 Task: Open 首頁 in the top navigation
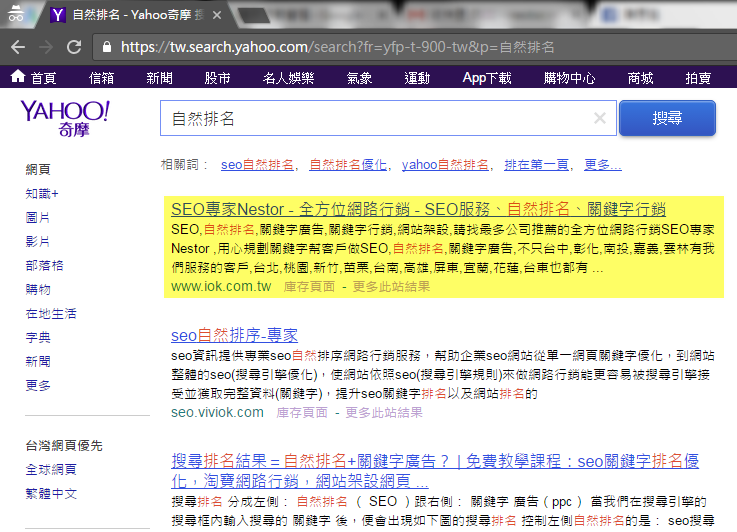[x=44, y=78]
